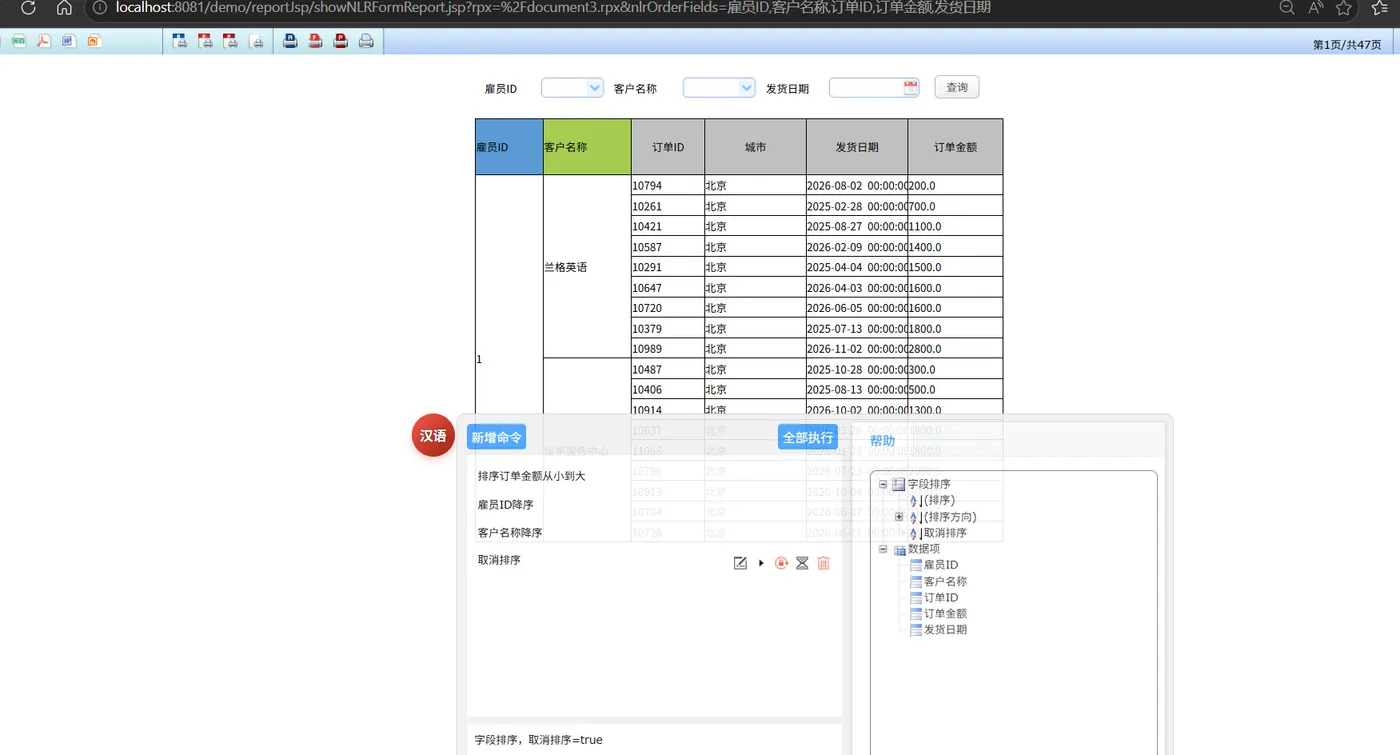Click the blue-page print icon after the export icons
Screen dimensions: 1400x755
click(180, 41)
